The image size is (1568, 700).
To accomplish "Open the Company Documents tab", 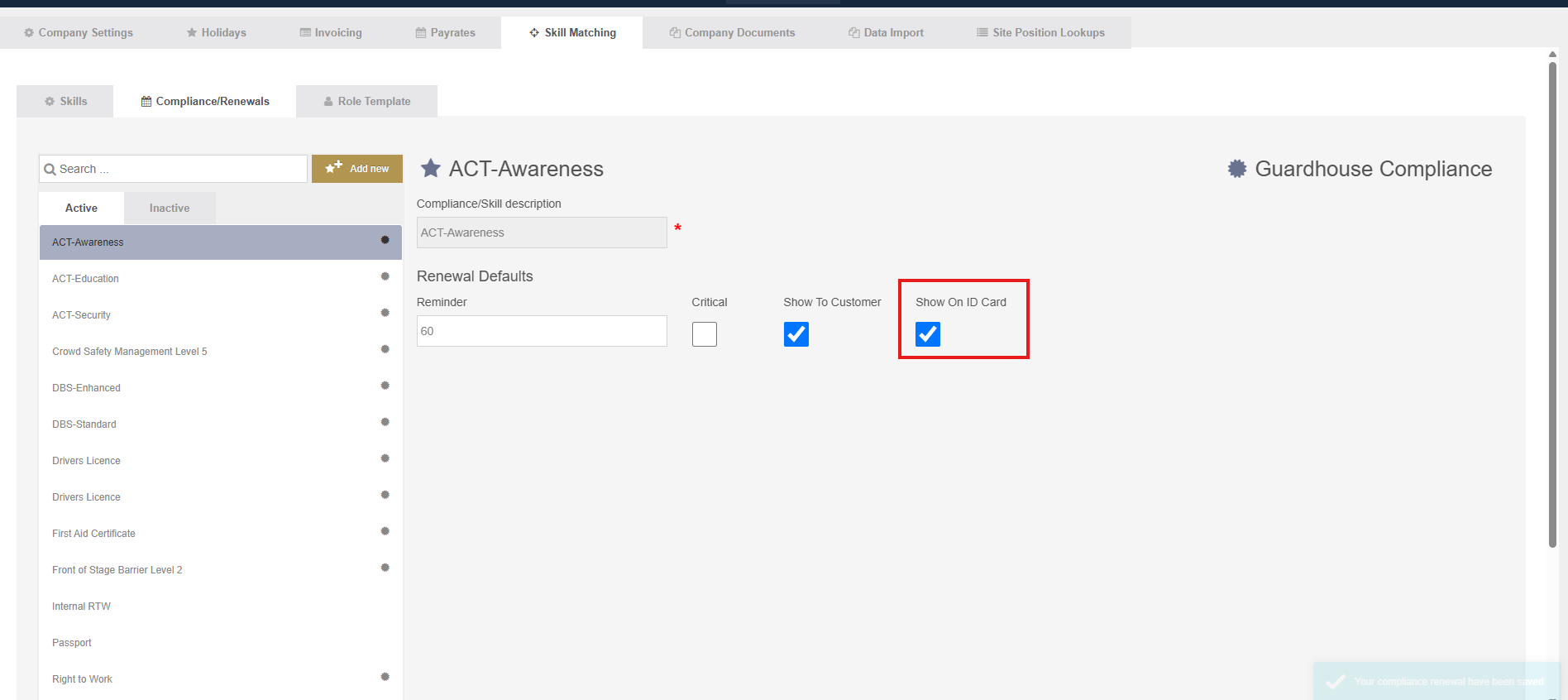I will [x=732, y=33].
